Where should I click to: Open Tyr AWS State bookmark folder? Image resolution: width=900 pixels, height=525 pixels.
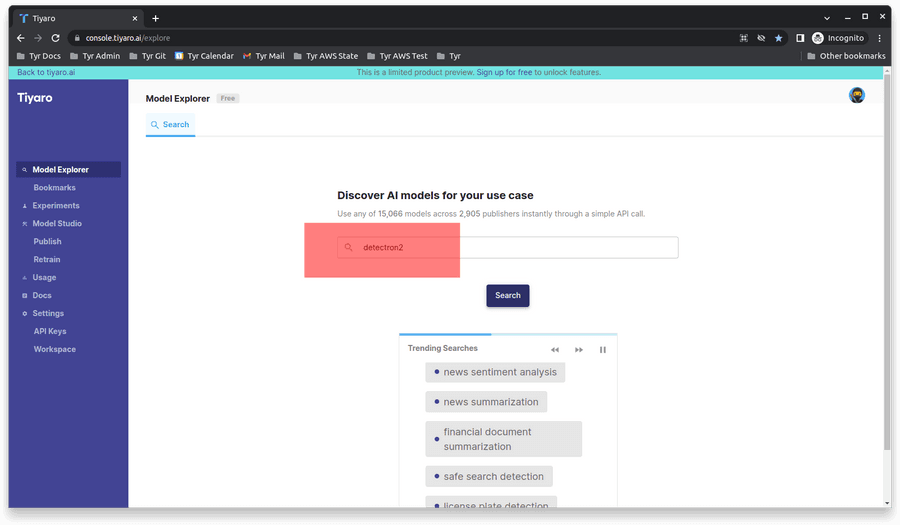coord(325,56)
